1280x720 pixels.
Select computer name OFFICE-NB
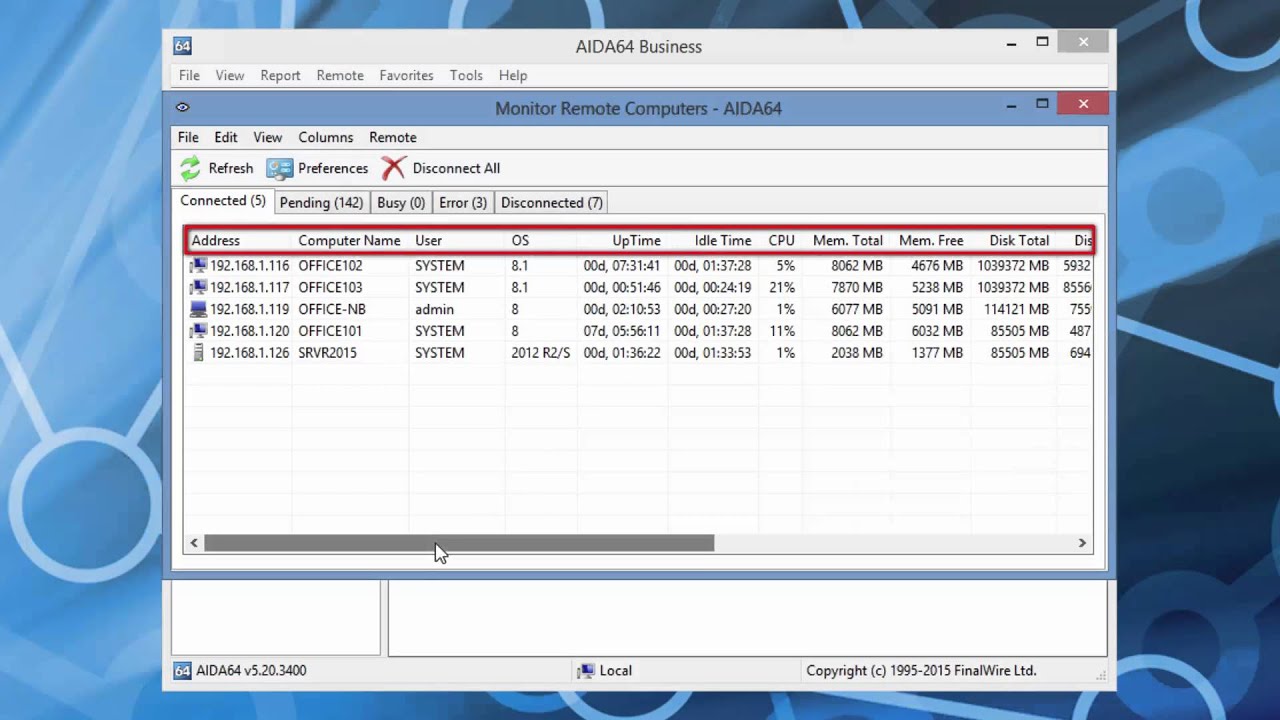[x=332, y=310]
